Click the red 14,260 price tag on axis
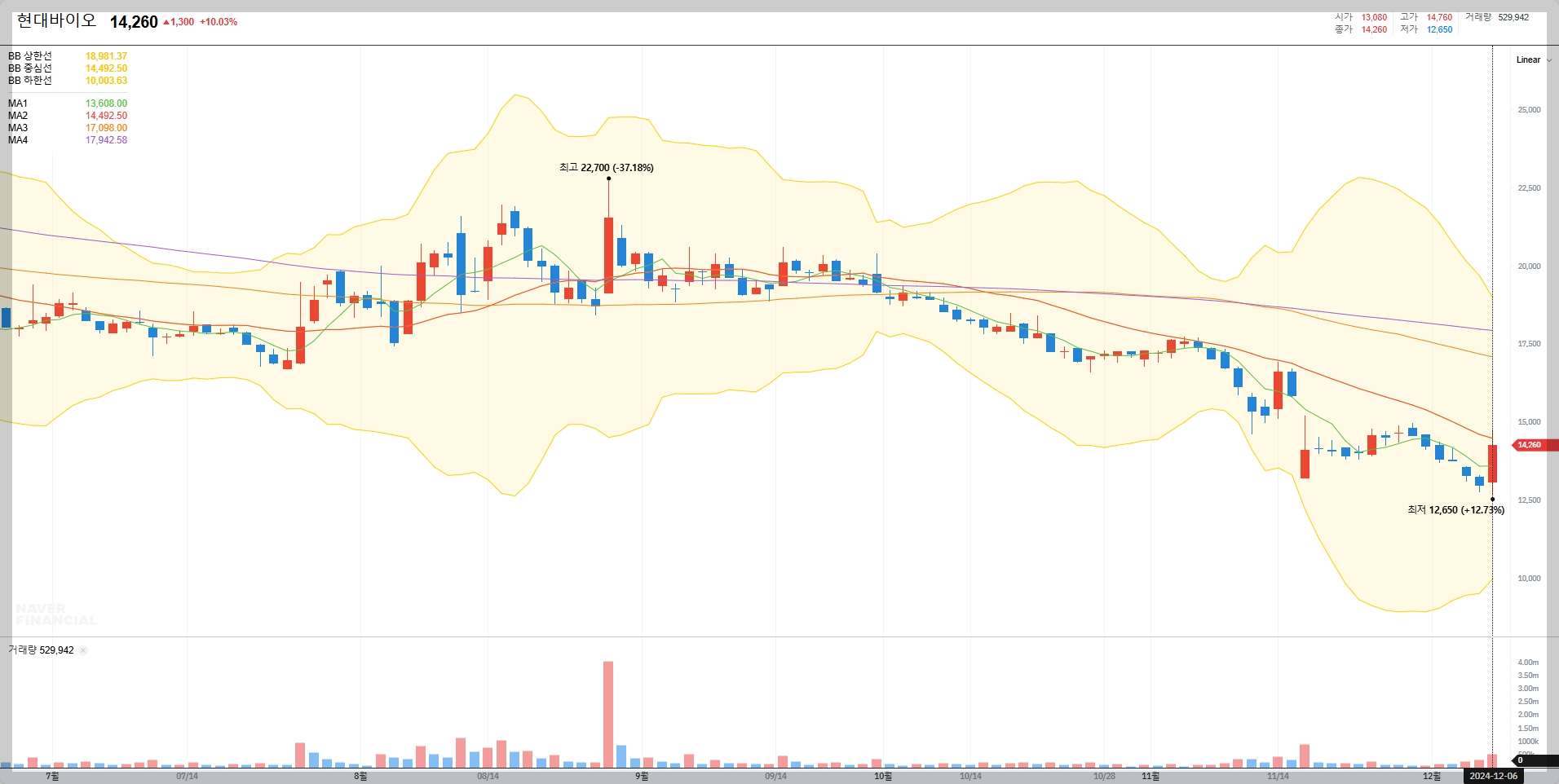 pos(1535,445)
